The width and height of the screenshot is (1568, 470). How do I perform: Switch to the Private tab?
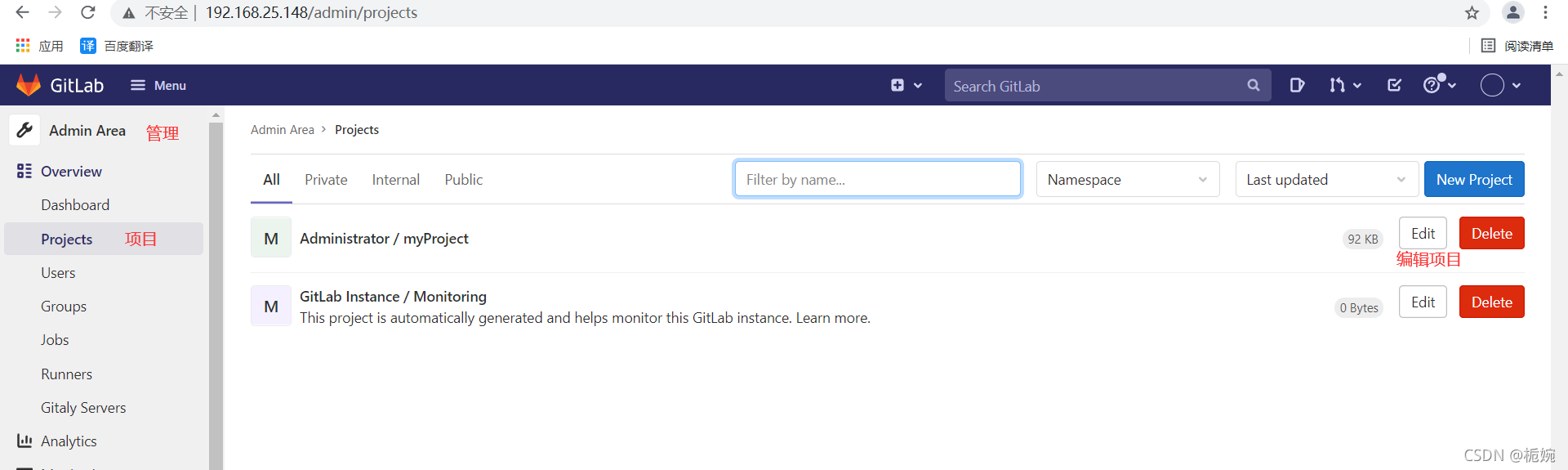pyautogui.click(x=326, y=180)
